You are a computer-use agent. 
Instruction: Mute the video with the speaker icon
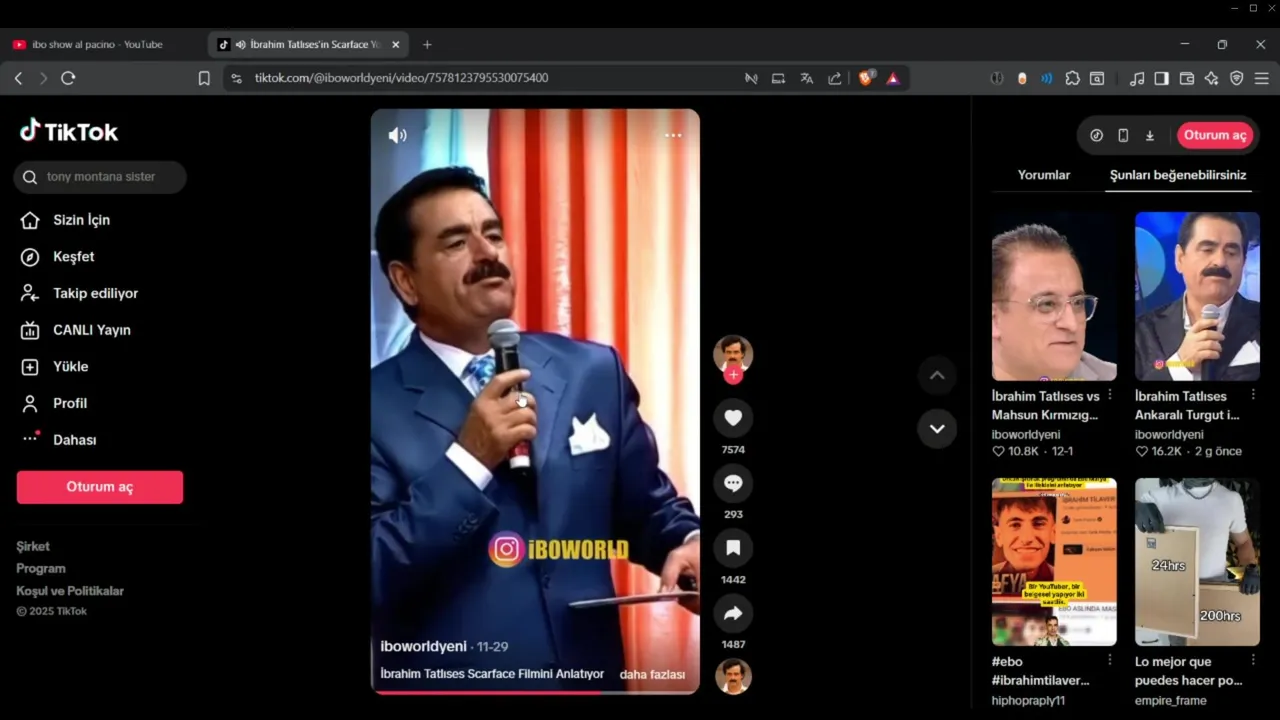(x=397, y=135)
